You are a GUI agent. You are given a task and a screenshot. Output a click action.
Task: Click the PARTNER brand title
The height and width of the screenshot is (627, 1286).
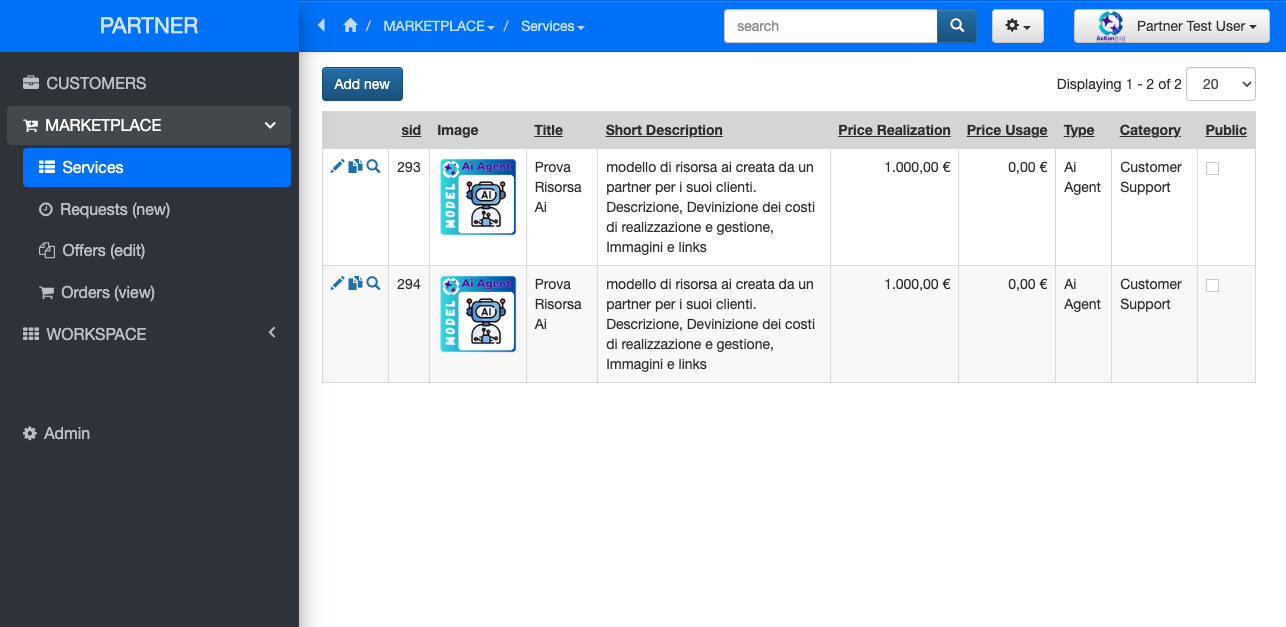pyautogui.click(x=149, y=26)
